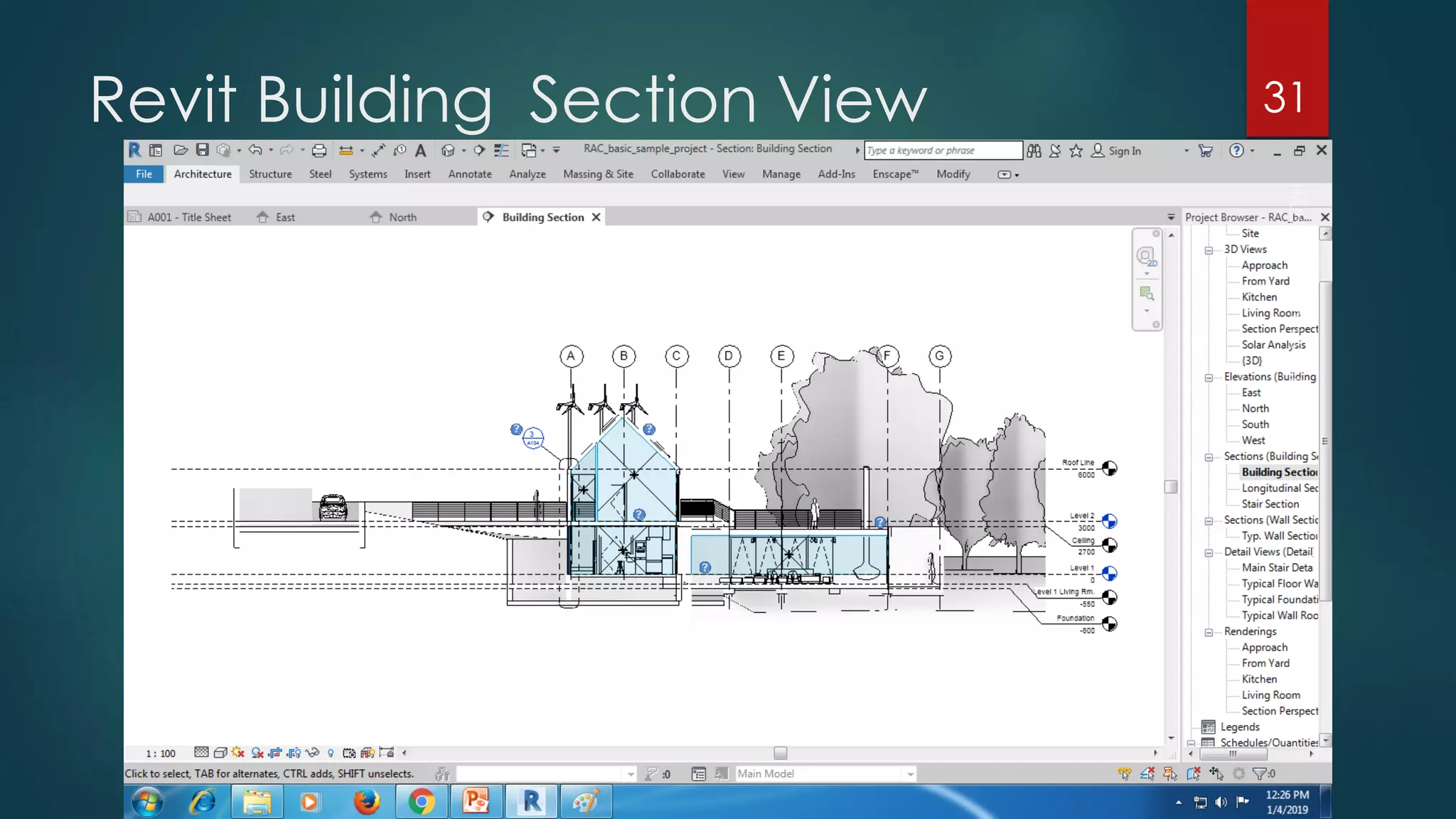The height and width of the screenshot is (819, 1456).
Task: Click the Save floppy disk icon
Action: (x=203, y=150)
